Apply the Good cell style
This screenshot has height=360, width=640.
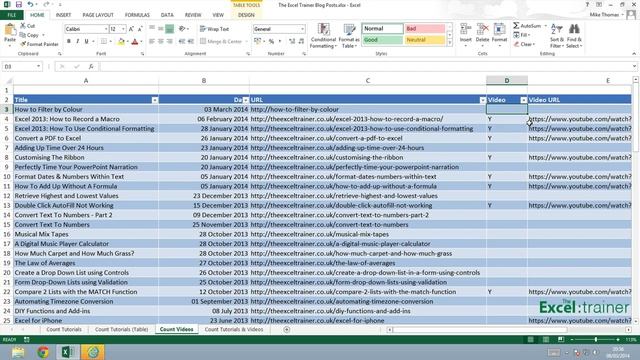point(382,40)
